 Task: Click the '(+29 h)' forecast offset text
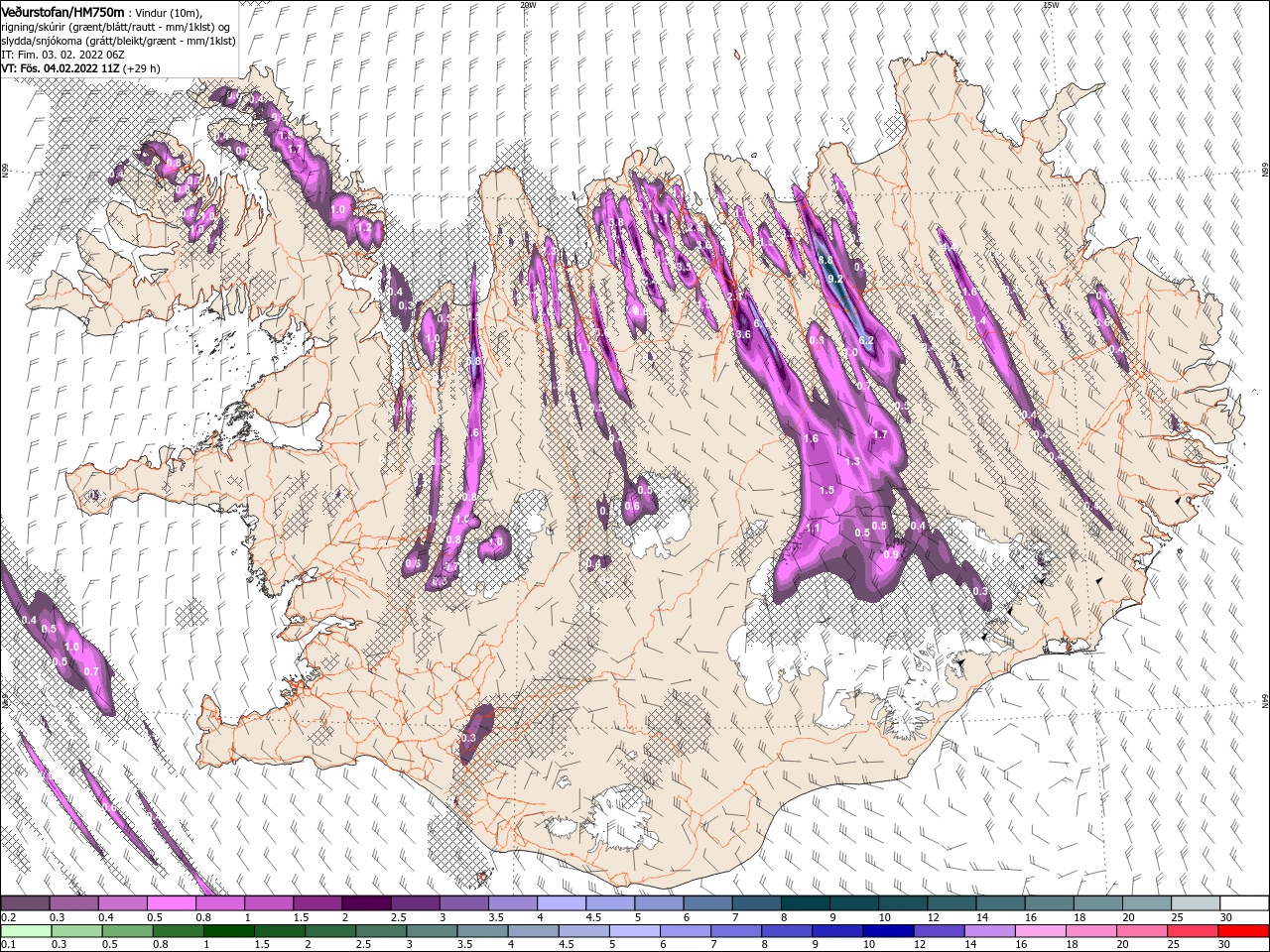[x=142, y=68]
